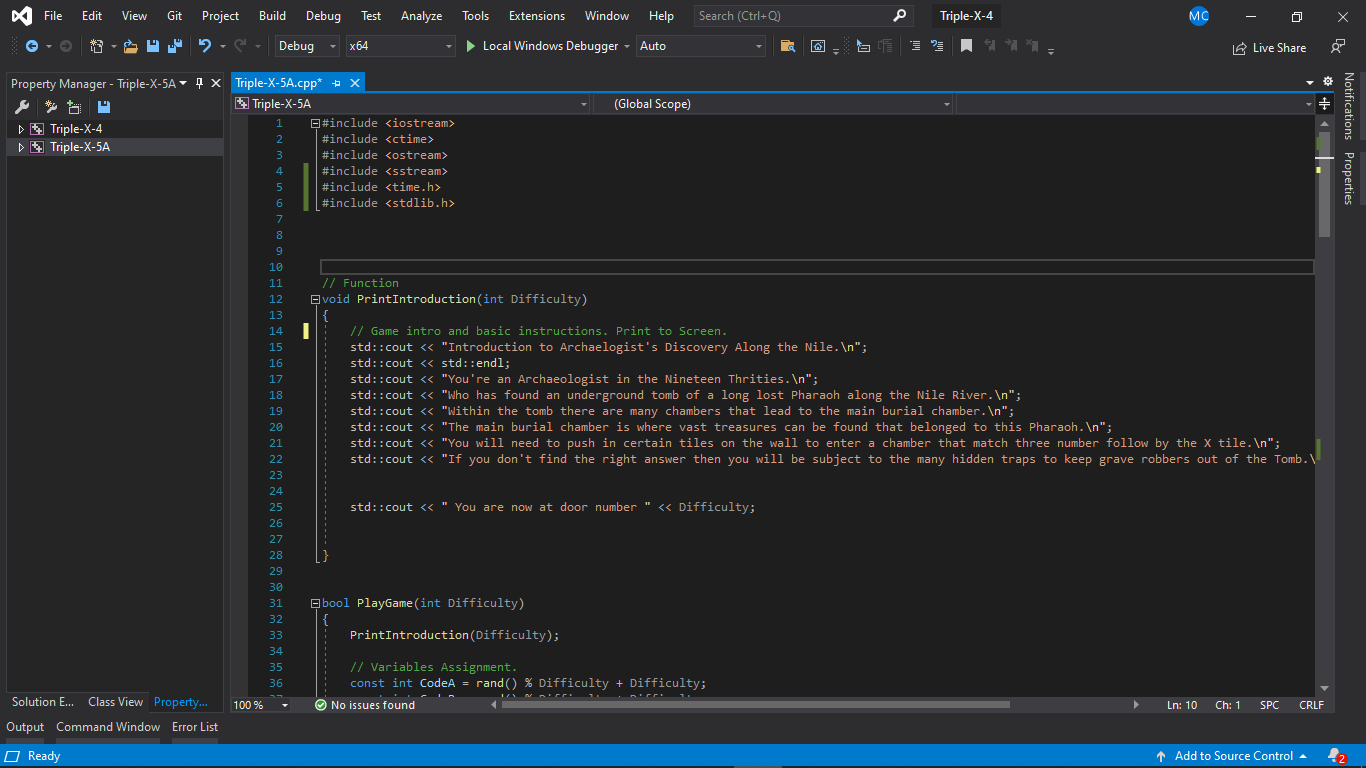
Task: Open the Build menu
Action: click(x=272, y=16)
